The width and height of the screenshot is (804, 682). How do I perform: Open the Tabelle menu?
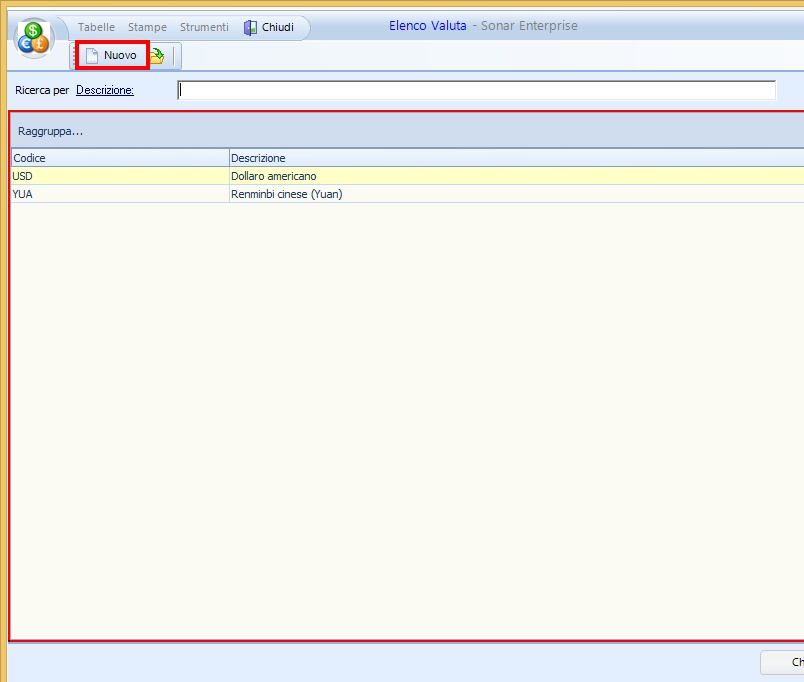pyautogui.click(x=96, y=27)
